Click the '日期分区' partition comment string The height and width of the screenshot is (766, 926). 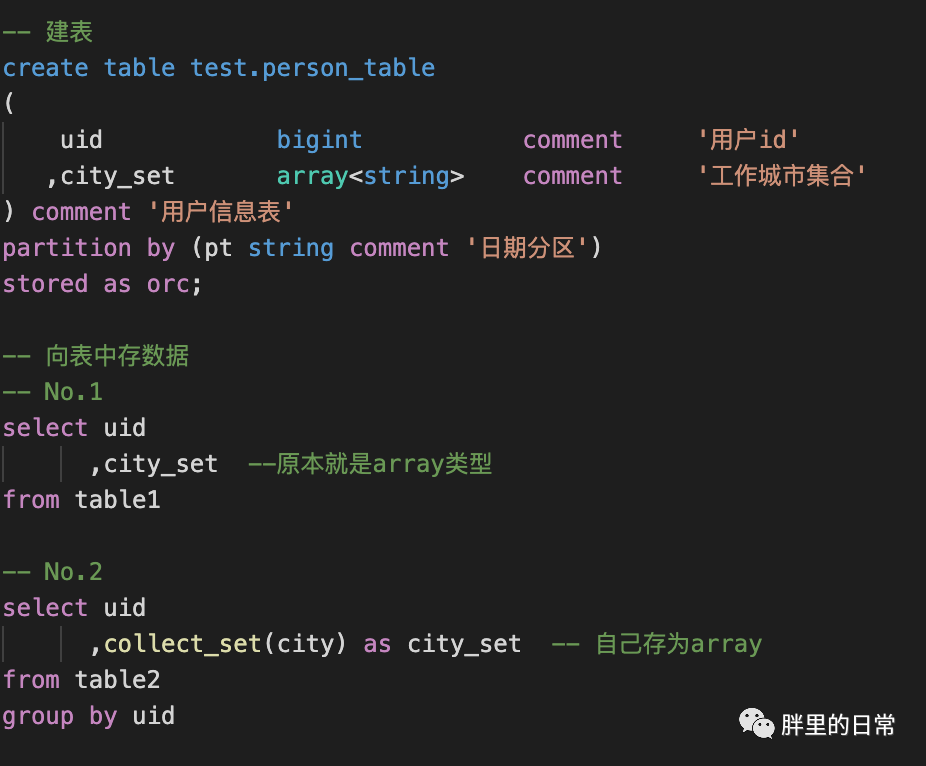[527, 247]
